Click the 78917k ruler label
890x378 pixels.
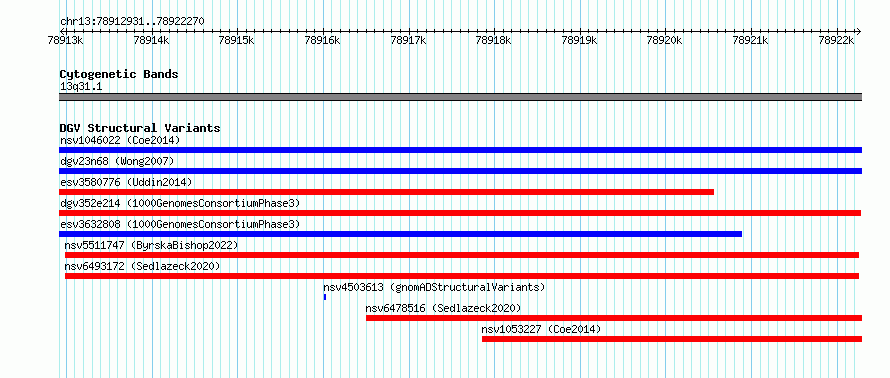(409, 40)
